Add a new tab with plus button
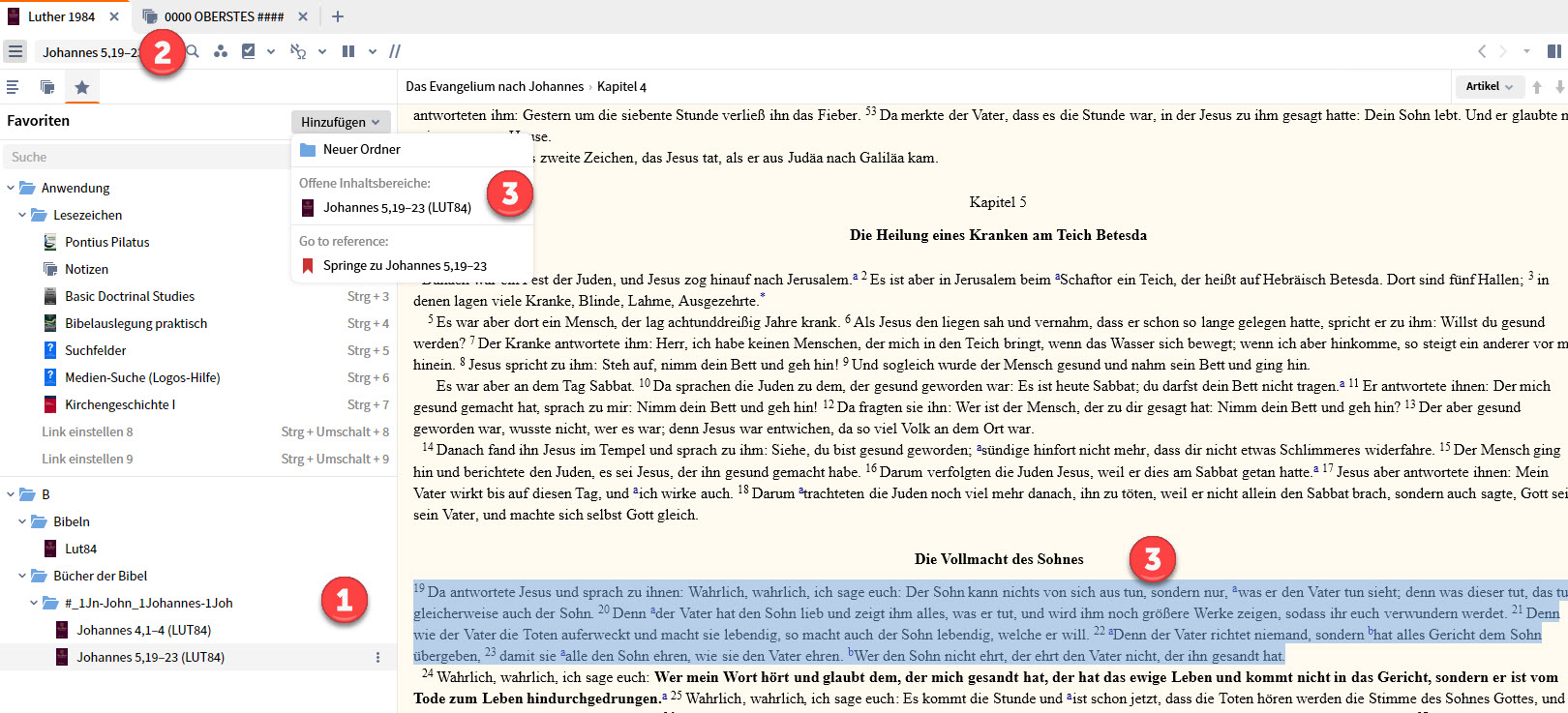Image resolution: width=1568 pixels, height=713 pixels. pos(338,16)
